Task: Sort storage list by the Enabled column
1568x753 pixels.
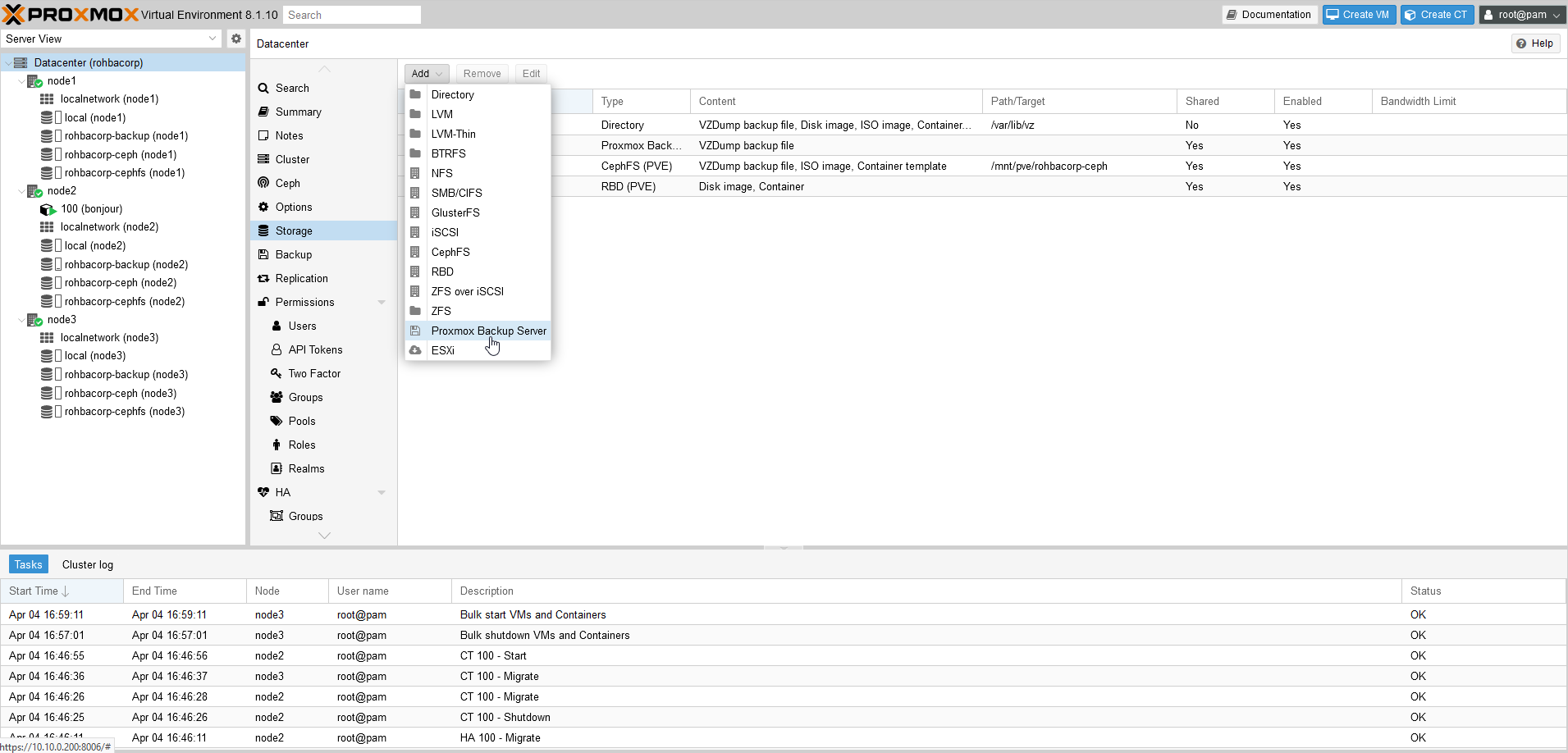Action: click(x=1323, y=101)
